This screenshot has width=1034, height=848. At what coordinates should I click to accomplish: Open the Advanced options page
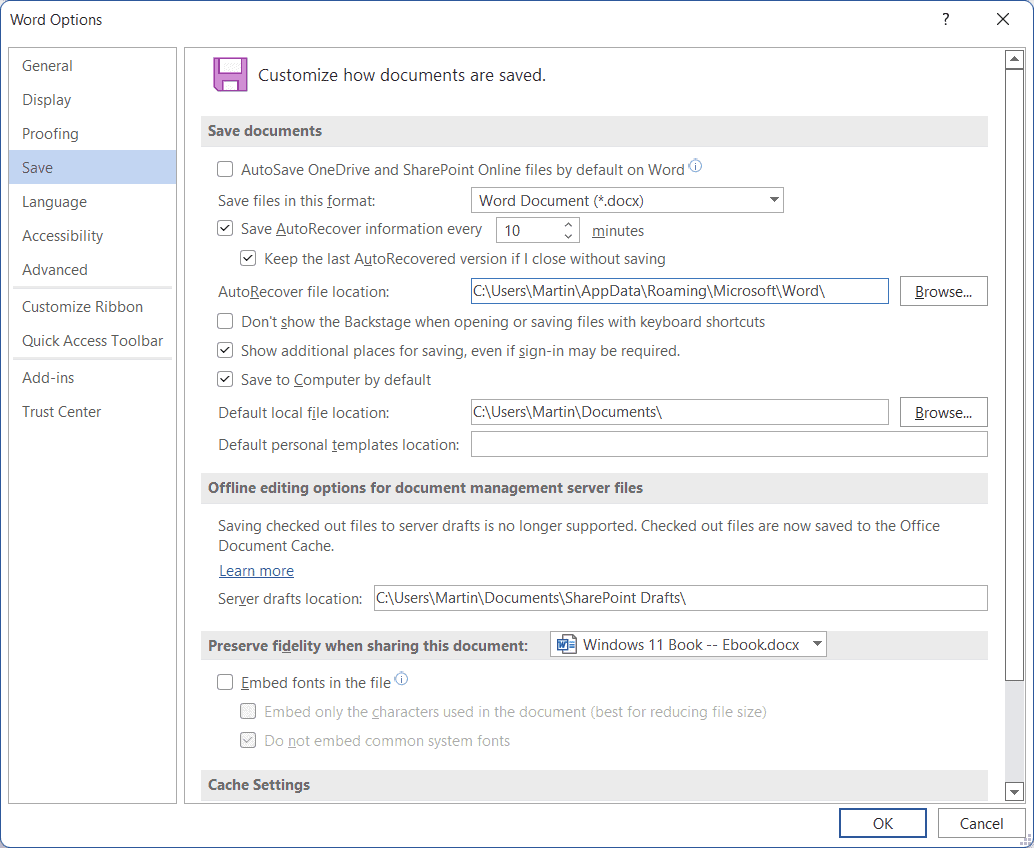[x=54, y=269]
